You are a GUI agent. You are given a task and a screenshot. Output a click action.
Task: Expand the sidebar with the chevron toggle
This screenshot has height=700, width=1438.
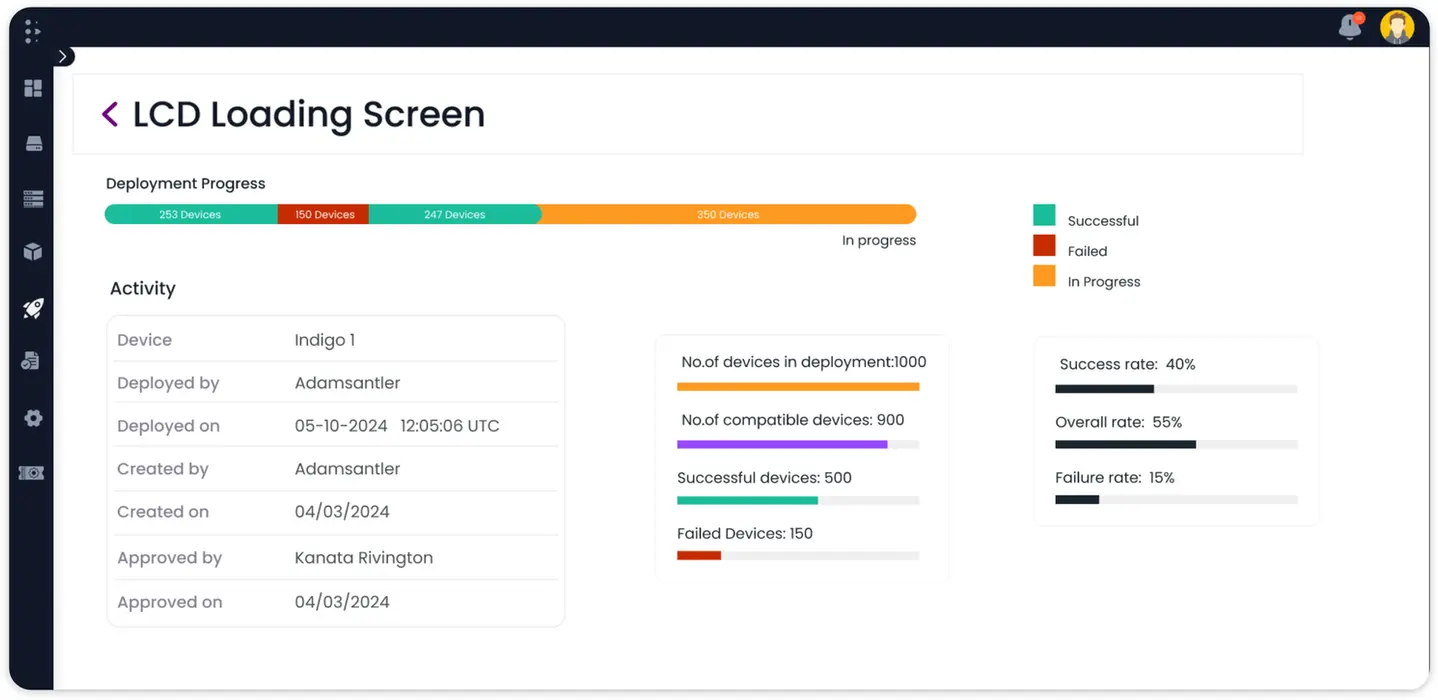pos(64,57)
